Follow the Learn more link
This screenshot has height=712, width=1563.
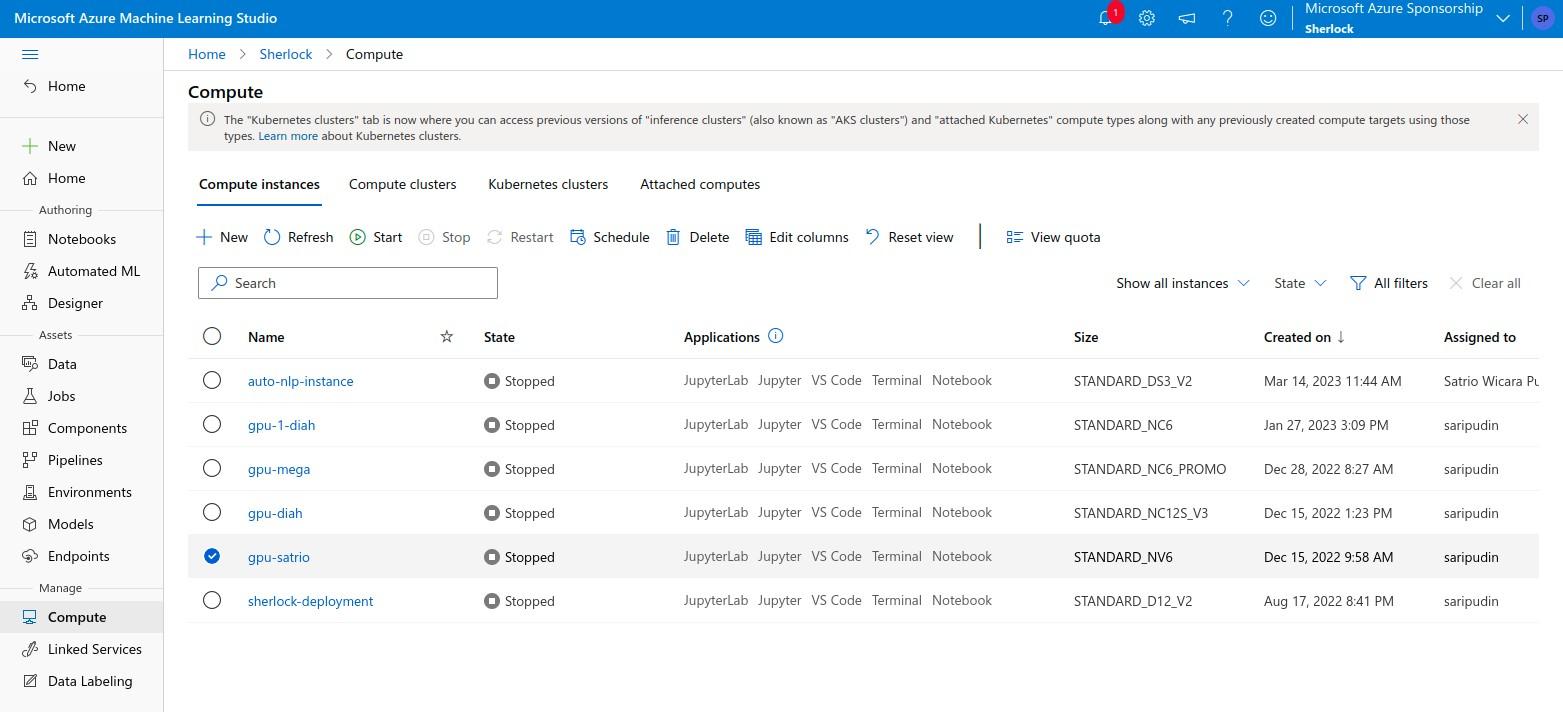(288, 136)
